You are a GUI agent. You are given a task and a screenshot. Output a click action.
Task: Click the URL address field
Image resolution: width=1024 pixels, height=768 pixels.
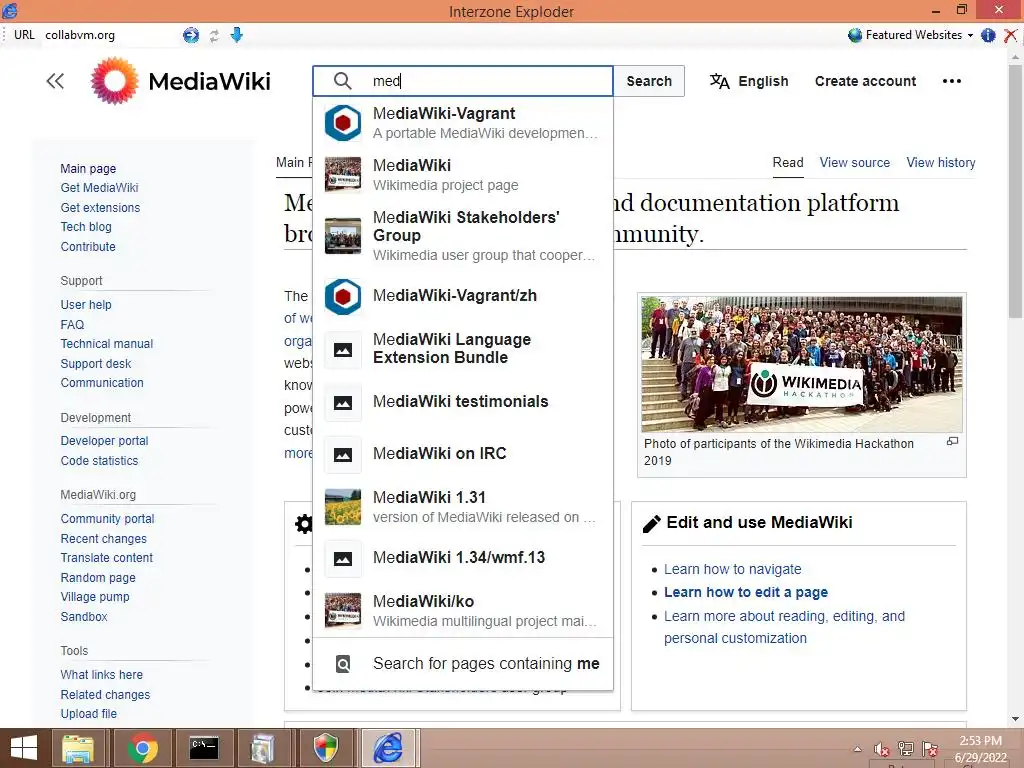tap(111, 35)
